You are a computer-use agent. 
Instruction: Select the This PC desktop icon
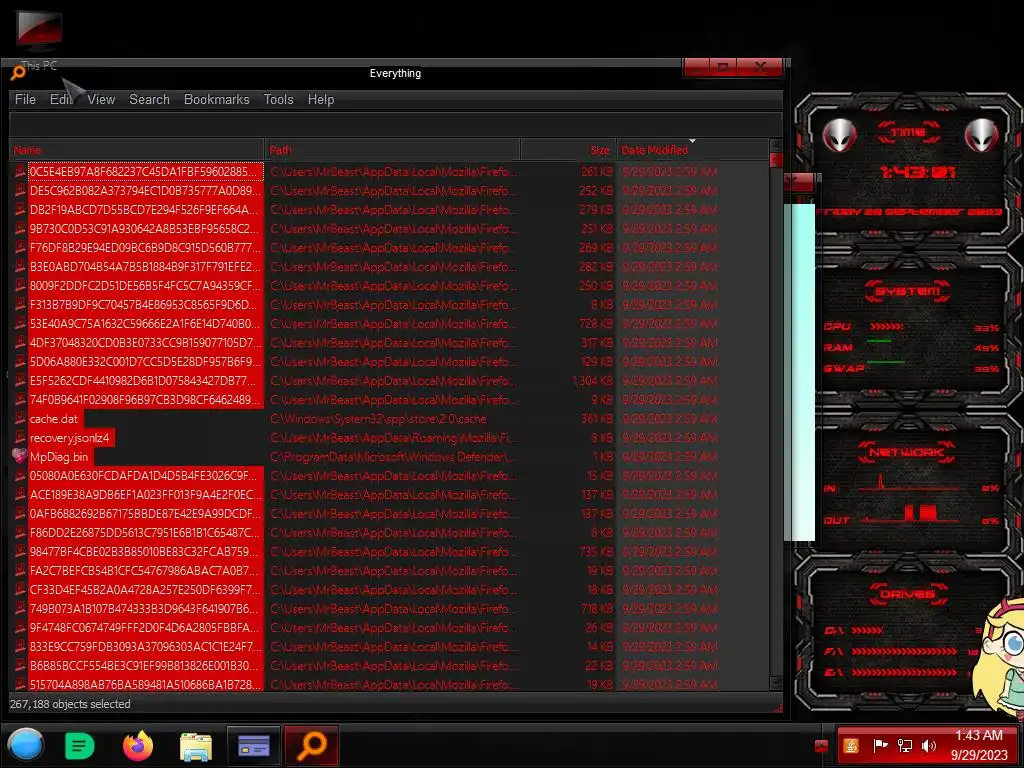(39, 40)
